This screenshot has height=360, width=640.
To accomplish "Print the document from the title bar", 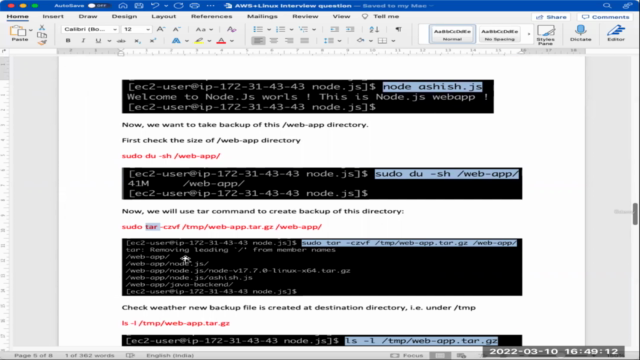I will [195, 6].
